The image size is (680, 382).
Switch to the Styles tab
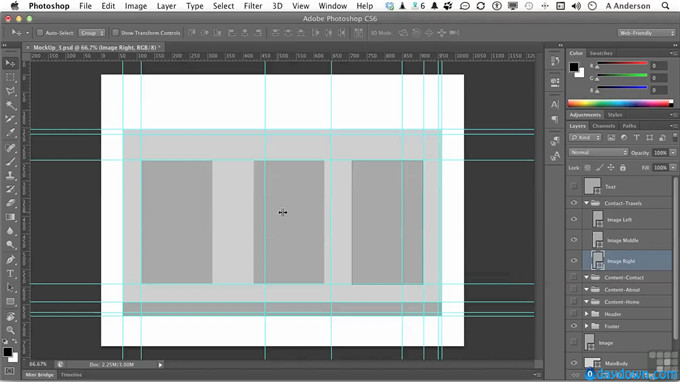[x=615, y=115]
